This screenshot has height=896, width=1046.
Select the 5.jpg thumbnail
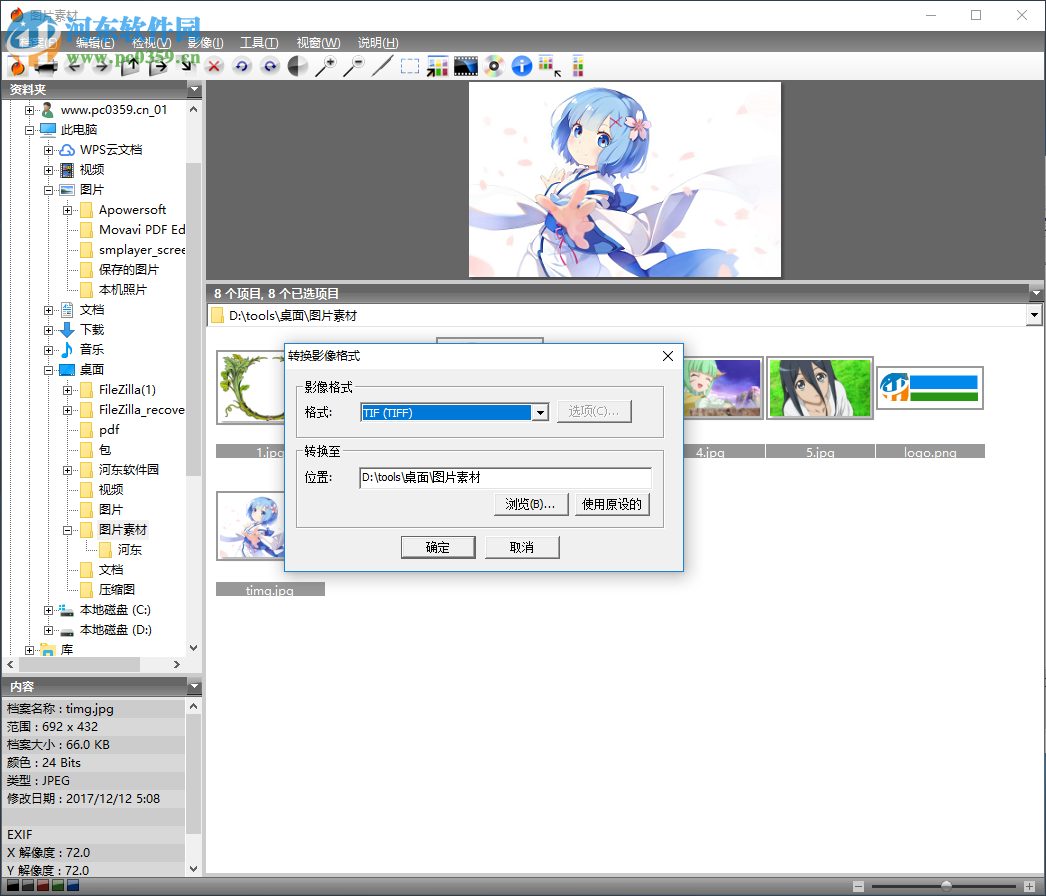pos(820,388)
